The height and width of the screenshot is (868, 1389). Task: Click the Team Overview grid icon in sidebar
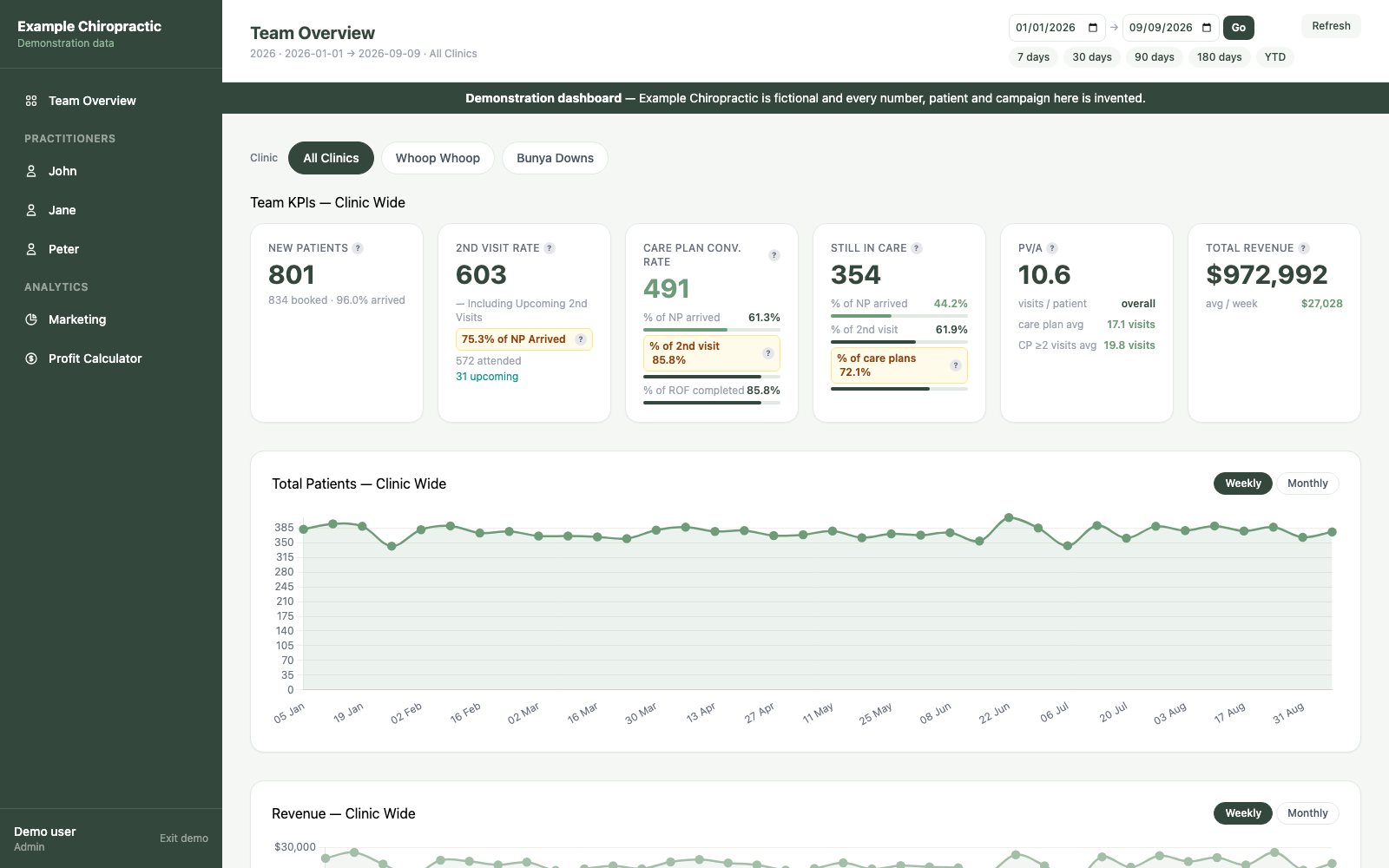(31, 101)
